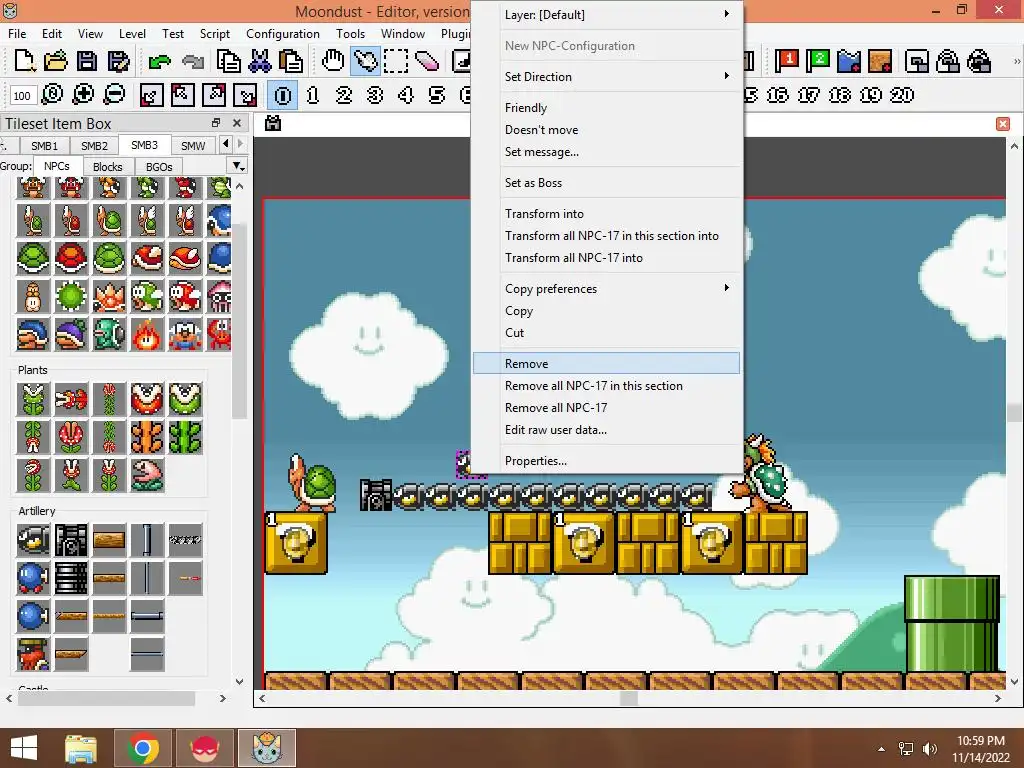Float the Tileset Item Box panel
The image size is (1024, 768).
pos(216,123)
